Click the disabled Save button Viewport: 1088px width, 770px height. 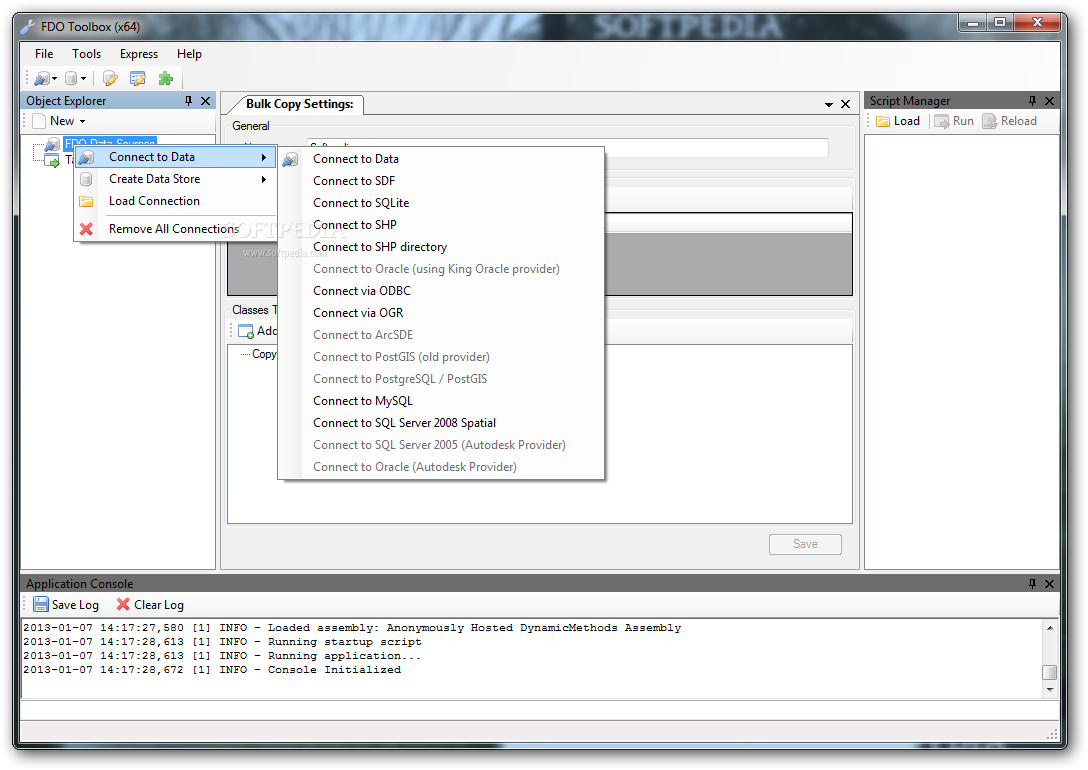point(805,545)
